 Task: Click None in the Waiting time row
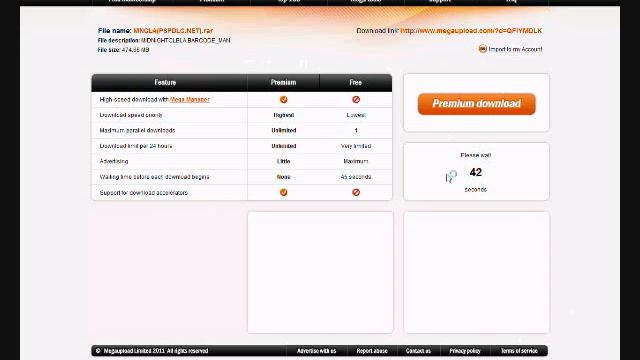click(x=283, y=177)
